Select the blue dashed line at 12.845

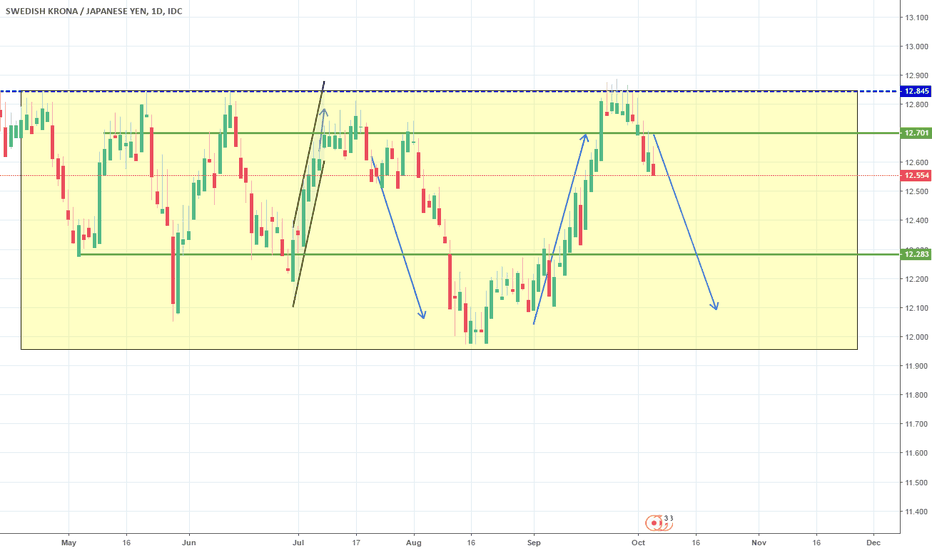[x=450, y=91]
